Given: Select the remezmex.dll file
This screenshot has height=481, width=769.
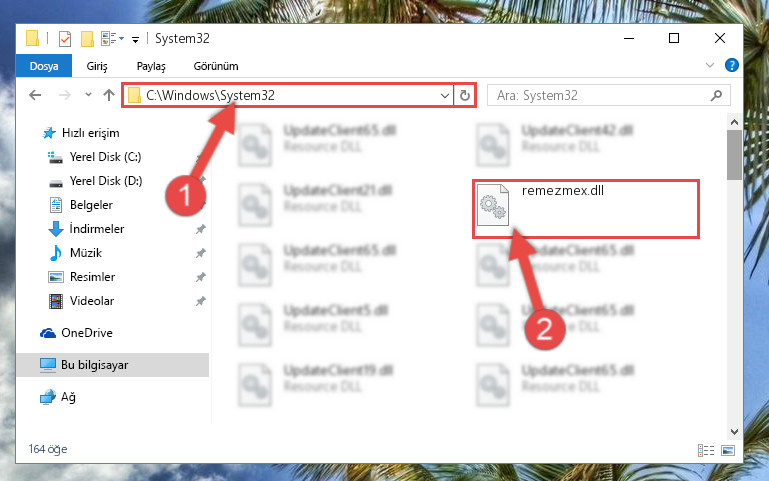Looking at the screenshot, I should (x=586, y=209).
